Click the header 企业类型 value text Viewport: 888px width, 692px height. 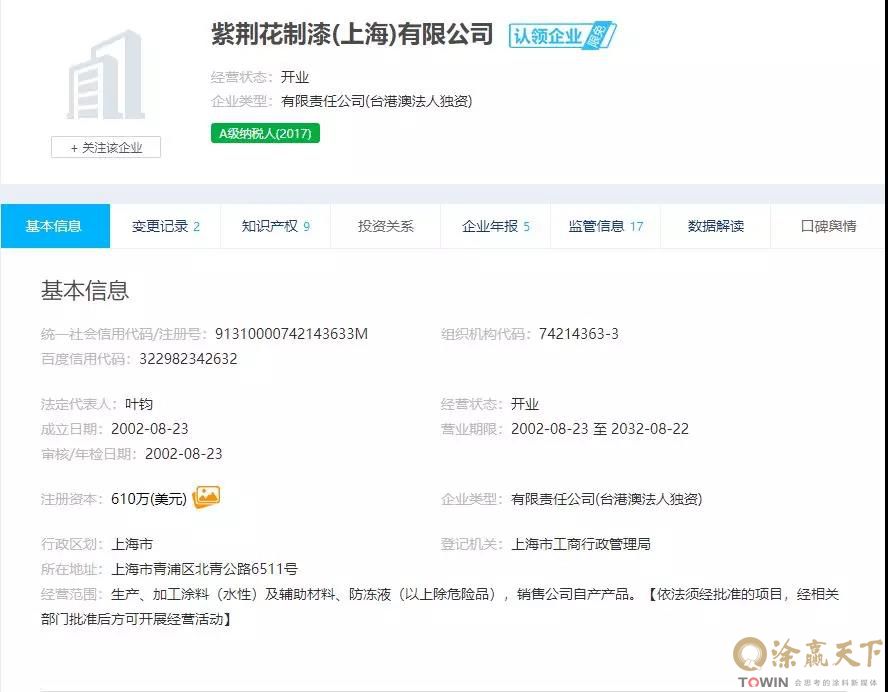[x=376, y=101]
